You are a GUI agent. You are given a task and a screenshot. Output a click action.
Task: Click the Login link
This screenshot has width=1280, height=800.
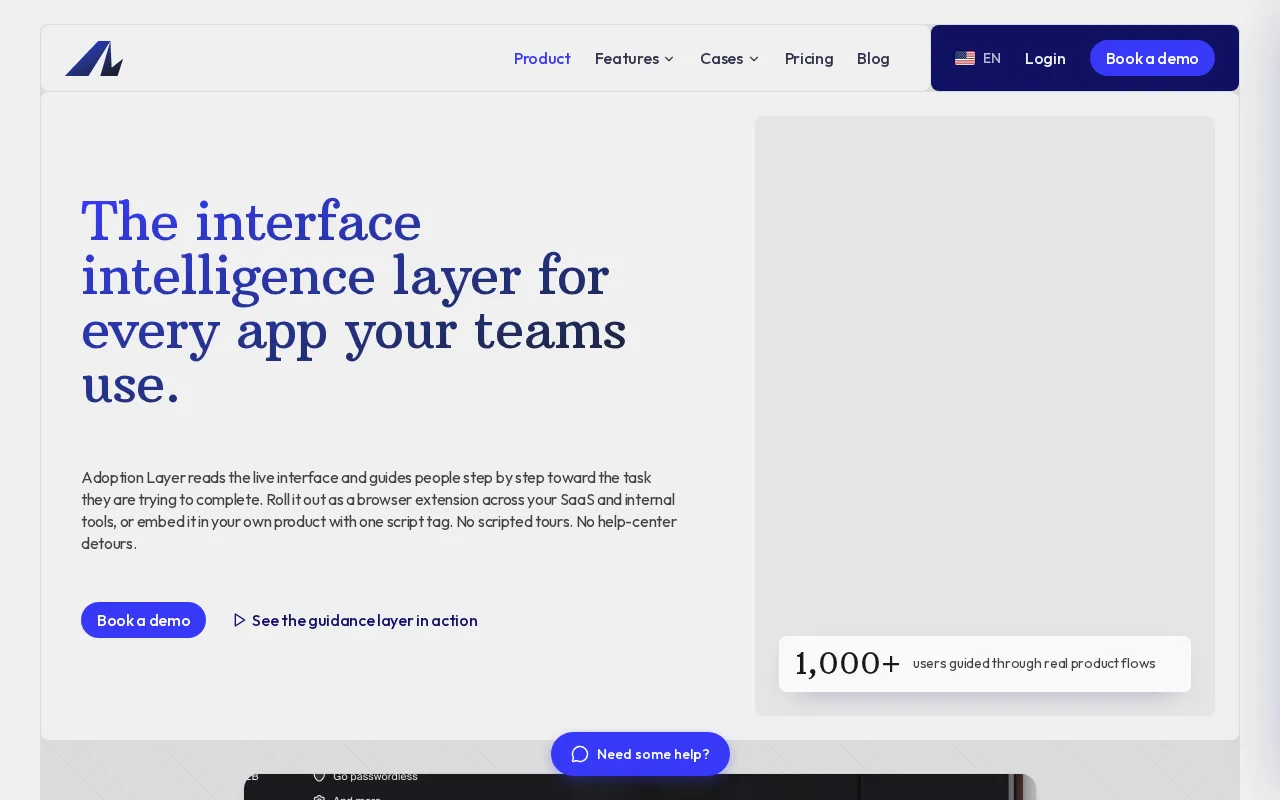1045,58
